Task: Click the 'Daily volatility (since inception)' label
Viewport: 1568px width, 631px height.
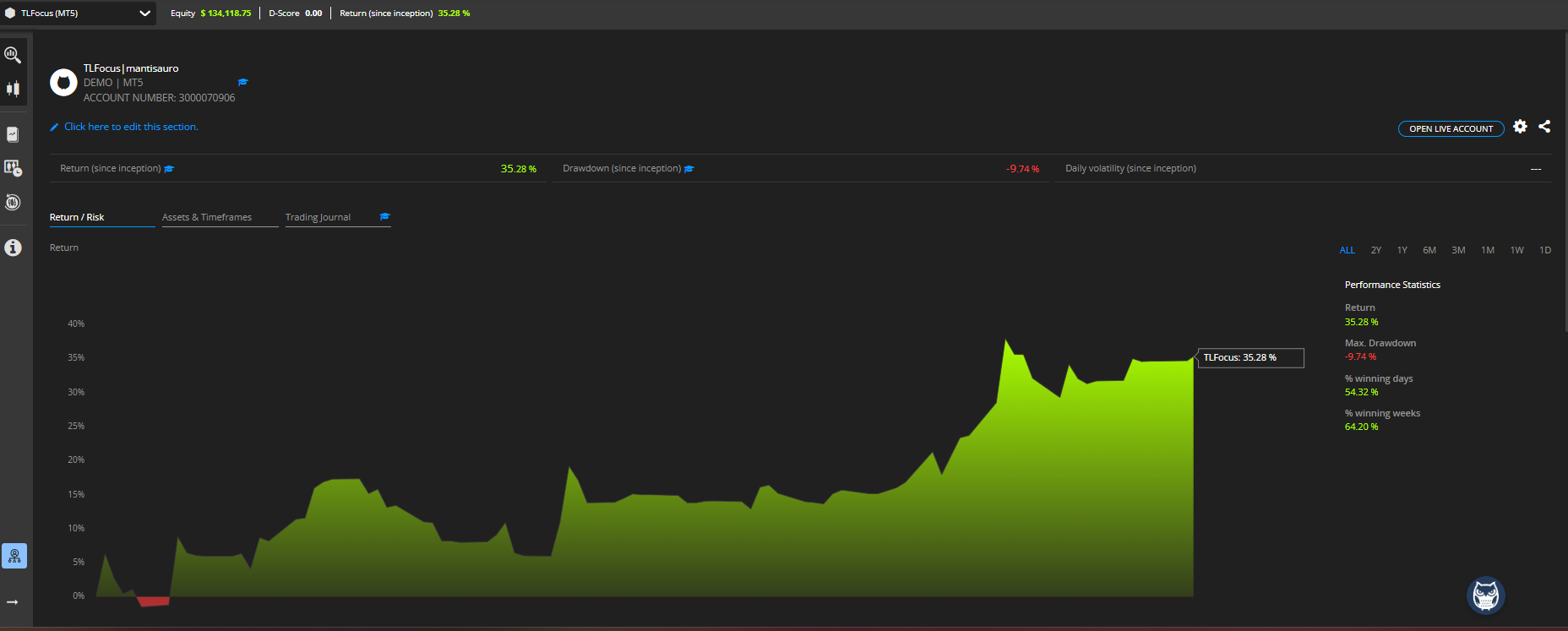Action: pyautogui.click(x=1130, y=169)
